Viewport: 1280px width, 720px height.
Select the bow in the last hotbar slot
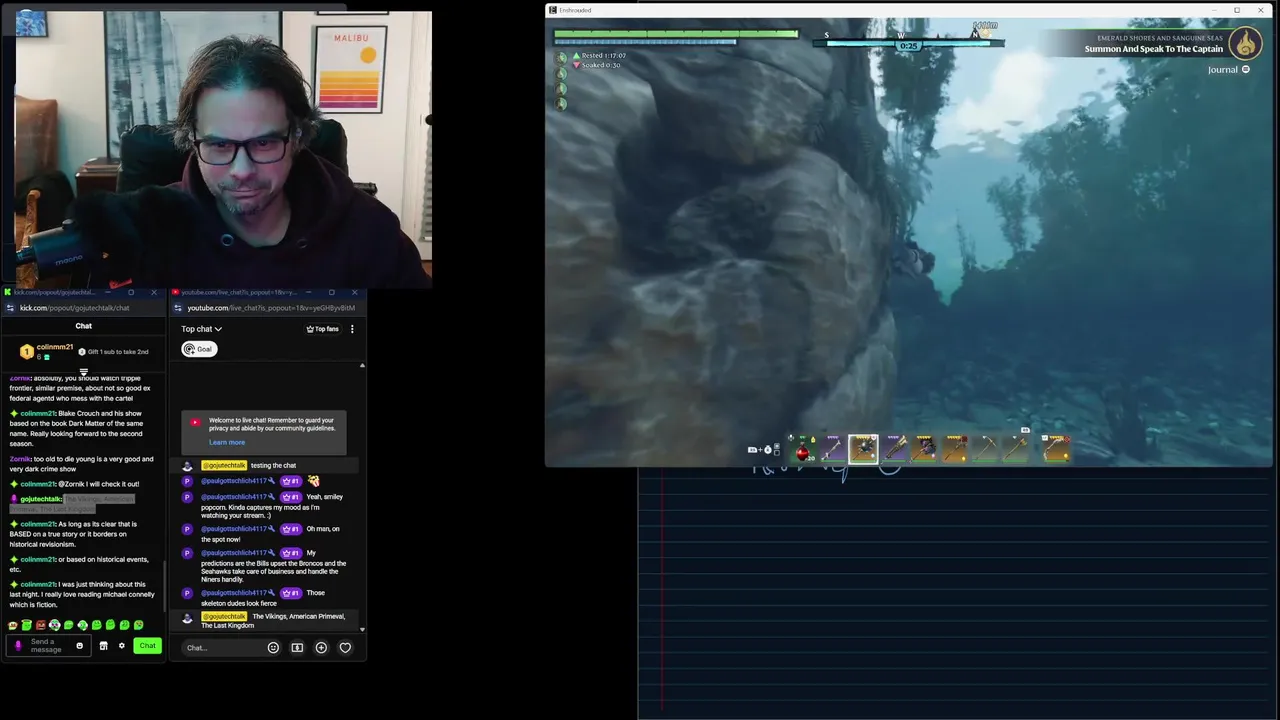(x=1056, y=451)
